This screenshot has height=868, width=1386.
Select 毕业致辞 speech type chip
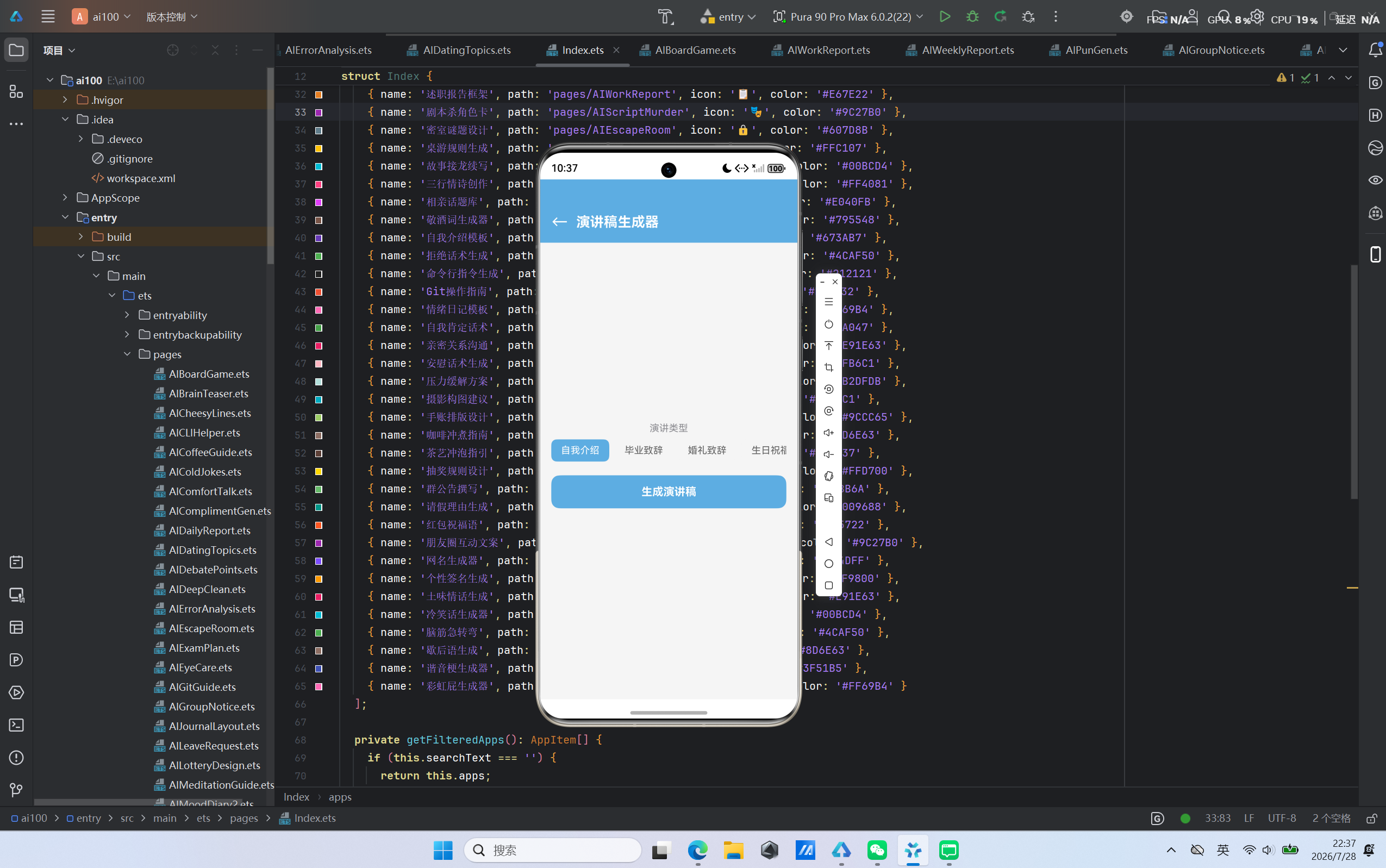(x=644, y=450)
